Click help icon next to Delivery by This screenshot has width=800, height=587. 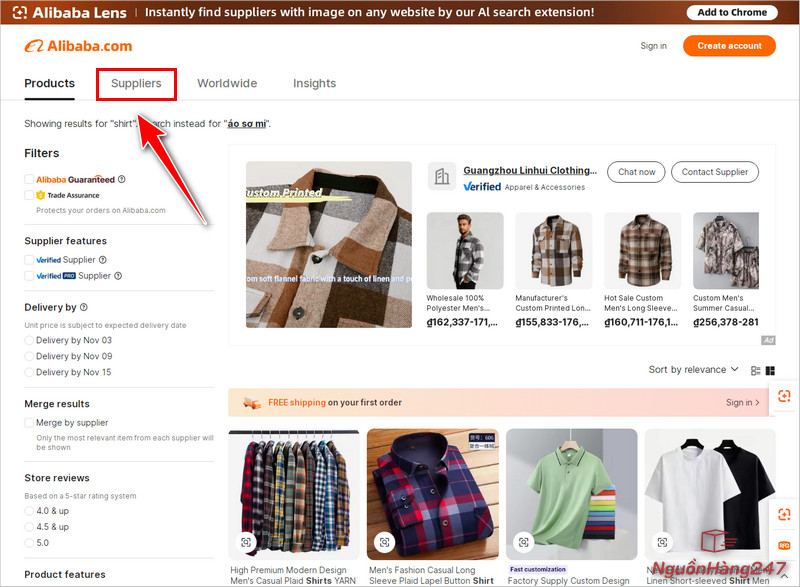[84, 308]
